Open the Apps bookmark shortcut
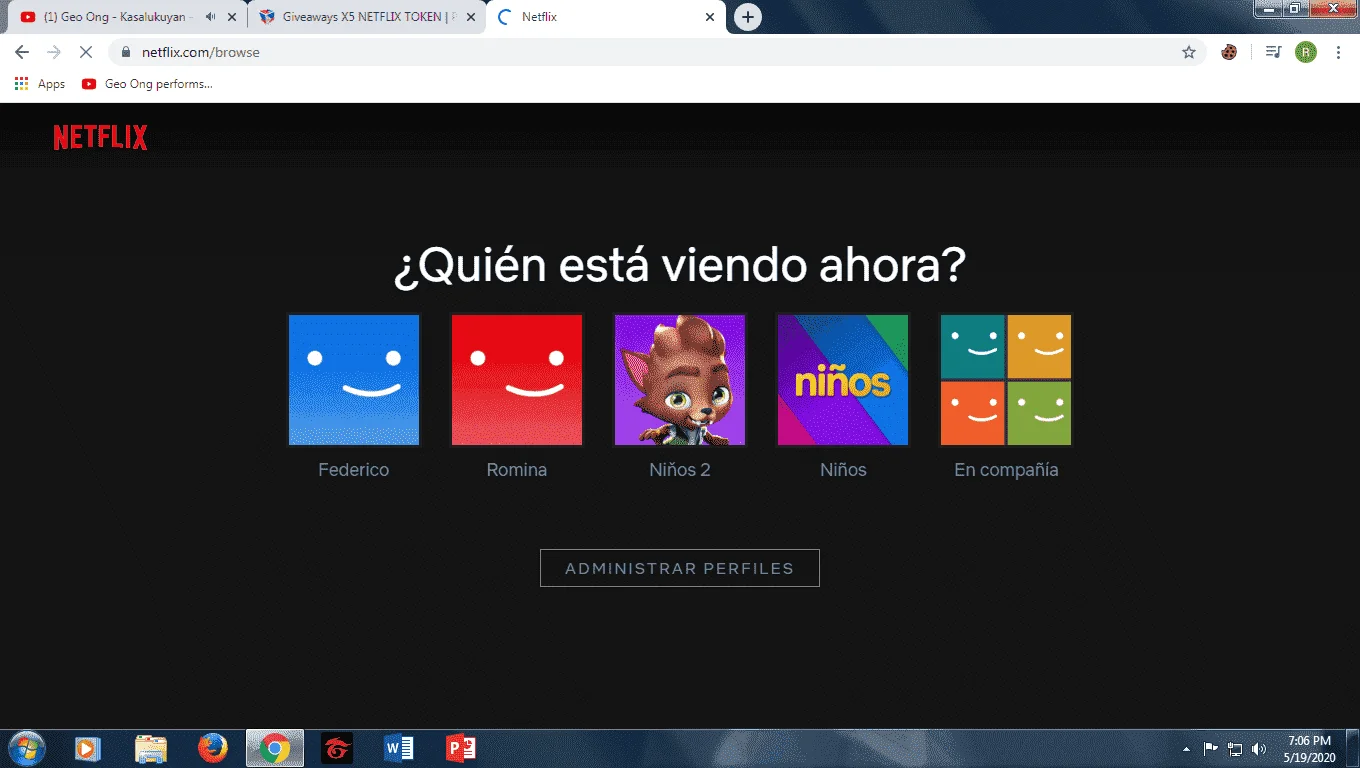The image size is (1360, 768). coord(40,84)
